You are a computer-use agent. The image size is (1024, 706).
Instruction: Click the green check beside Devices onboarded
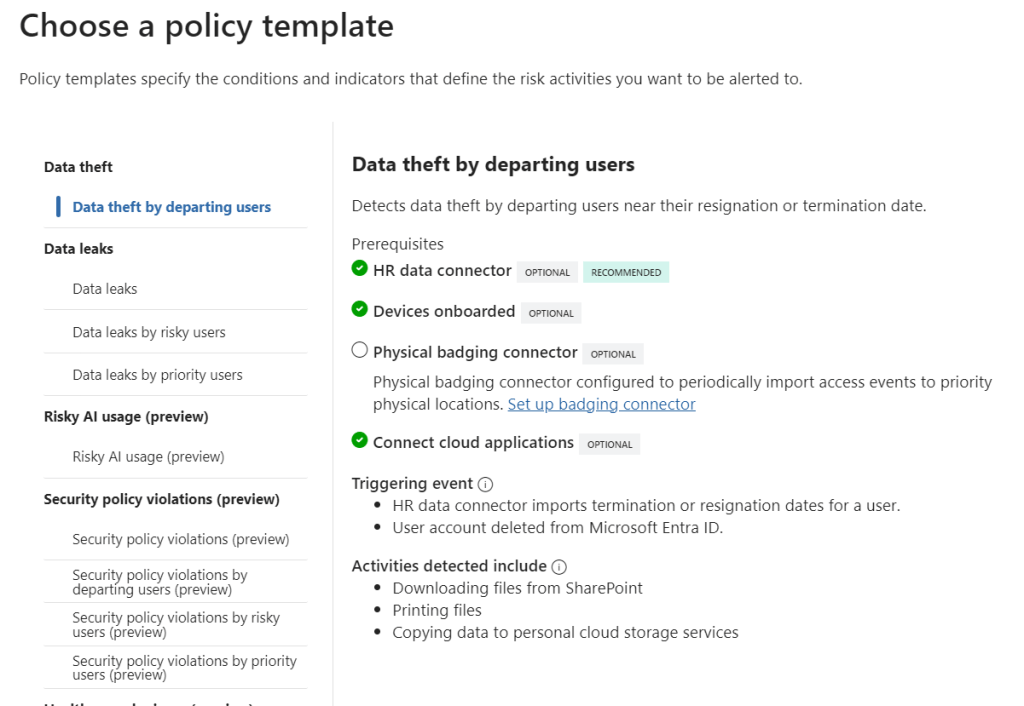360,311
